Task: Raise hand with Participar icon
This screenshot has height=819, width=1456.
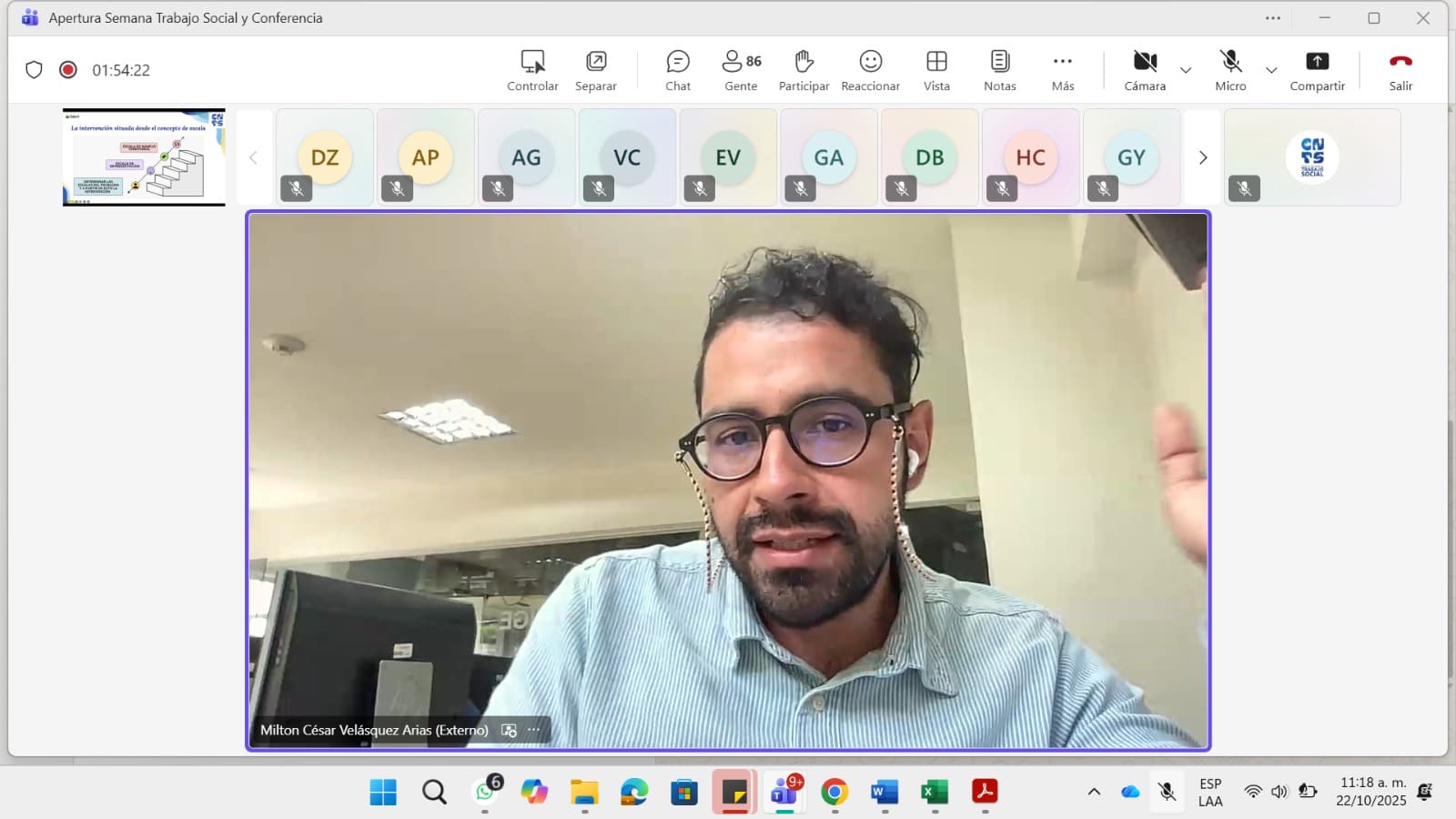Action: click(x=804, y=71)
